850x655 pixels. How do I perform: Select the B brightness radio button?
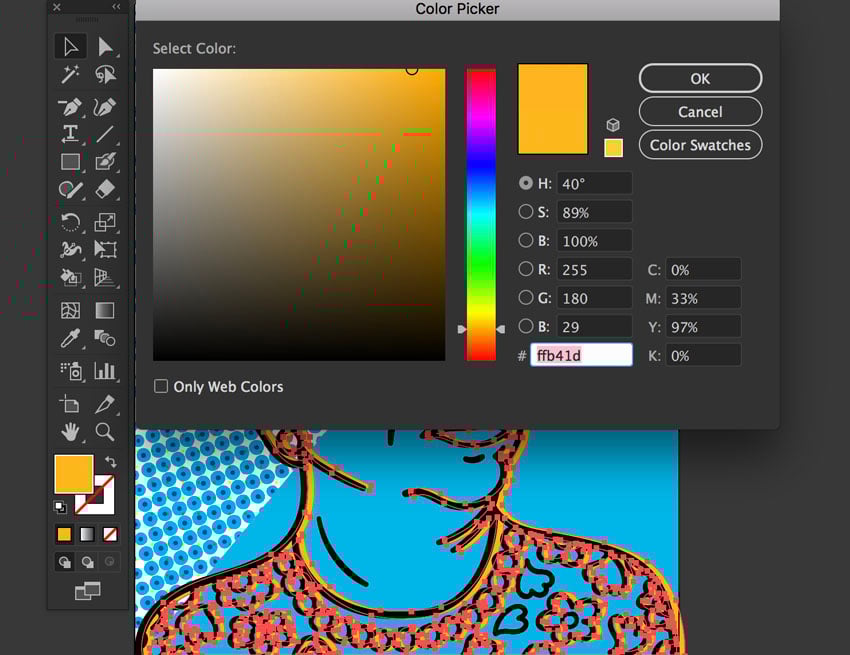[525, 240]
